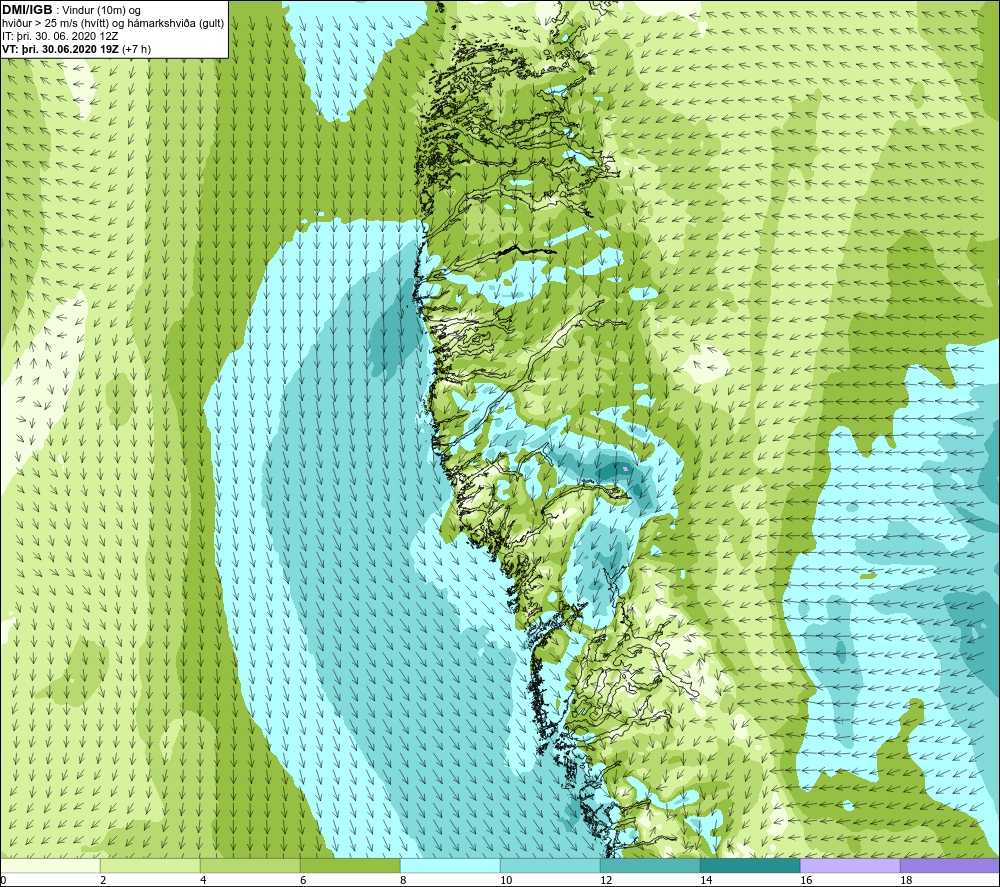This screenshot has width=1000, height=887.
Task: Click the 'VT: þri. 30.06.2020 19Z' valid time
Action: pyautogui.click(x=61, y=49)
